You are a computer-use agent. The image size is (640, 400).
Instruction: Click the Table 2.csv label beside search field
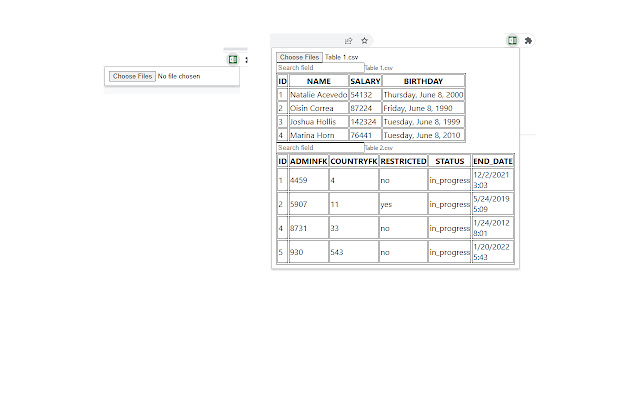point(379,148)
